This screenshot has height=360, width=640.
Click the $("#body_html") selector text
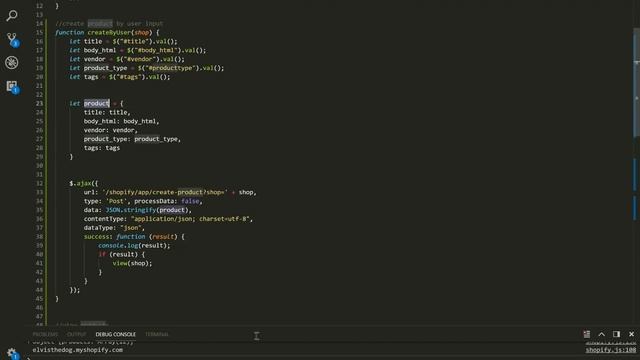[154, 50]
